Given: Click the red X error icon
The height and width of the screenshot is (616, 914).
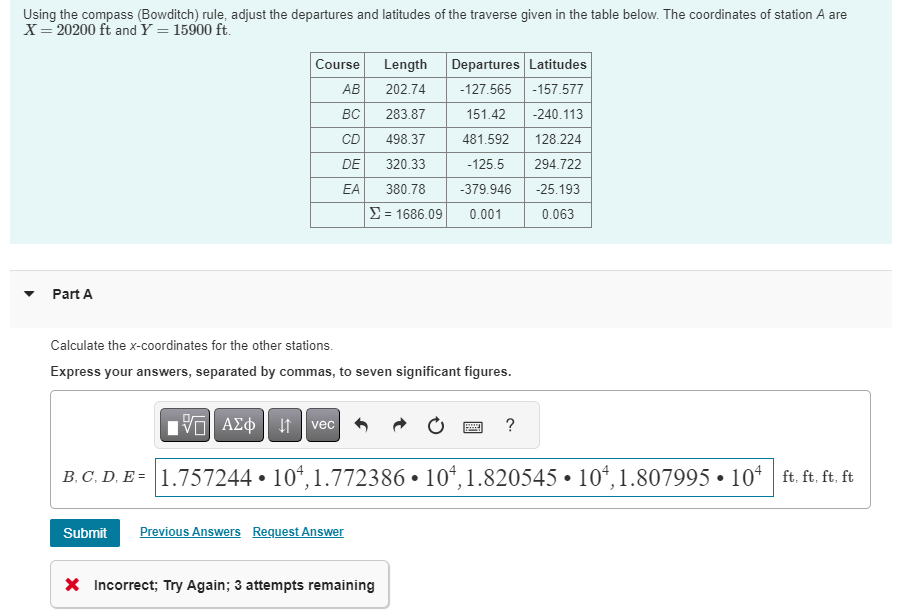Looking at the screenshot, I should [x=70, y=584].
